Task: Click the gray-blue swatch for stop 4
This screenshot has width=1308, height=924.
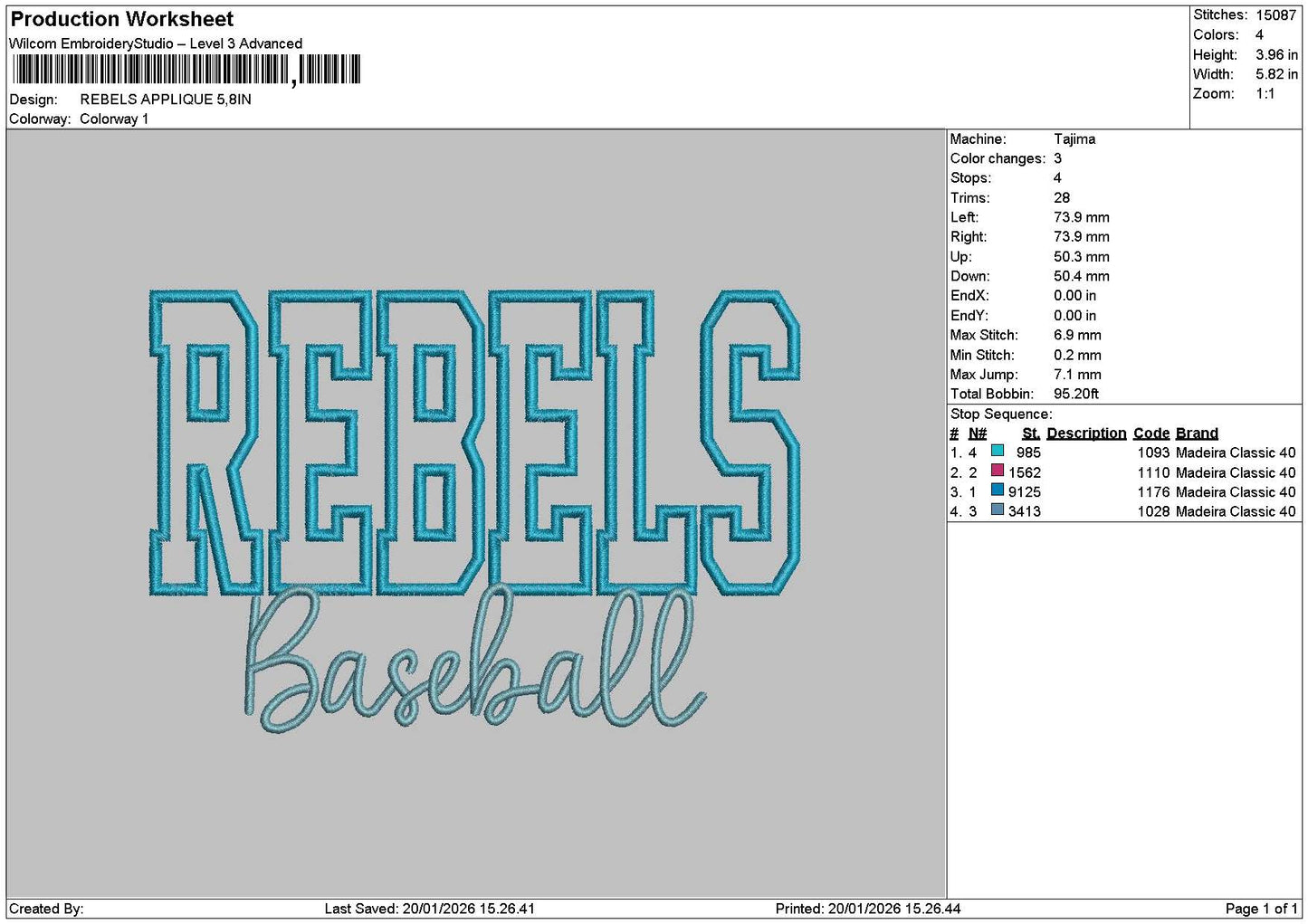Action: point(998,510)
